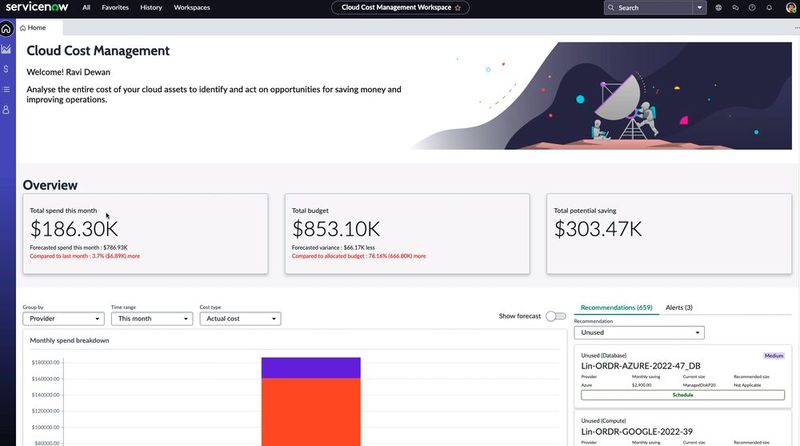800x446 pixels.
Task: Click the Schedule button for Lin-ORDR-AZURE-2022-47_DB
Action: pyautogui.click(x=683, y=395)
